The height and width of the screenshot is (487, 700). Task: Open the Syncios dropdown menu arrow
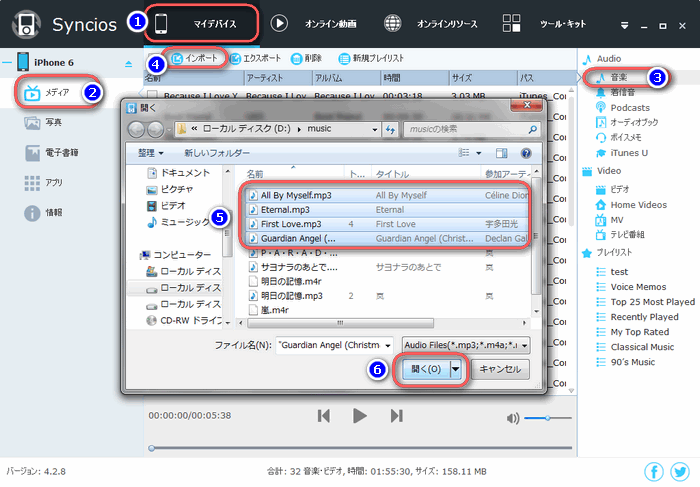[625, 26]
